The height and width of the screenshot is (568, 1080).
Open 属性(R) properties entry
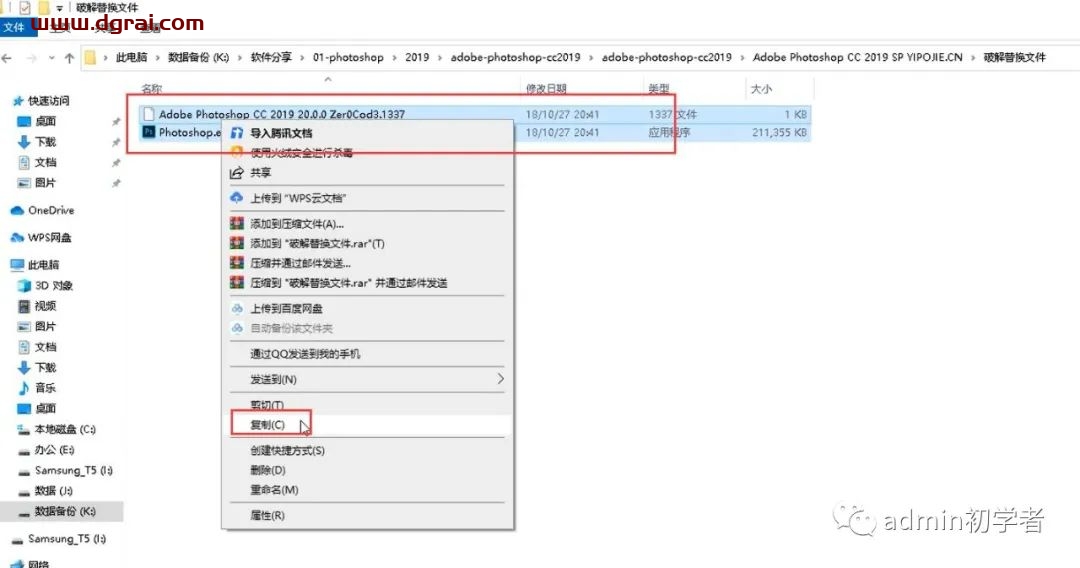[267, 515]
